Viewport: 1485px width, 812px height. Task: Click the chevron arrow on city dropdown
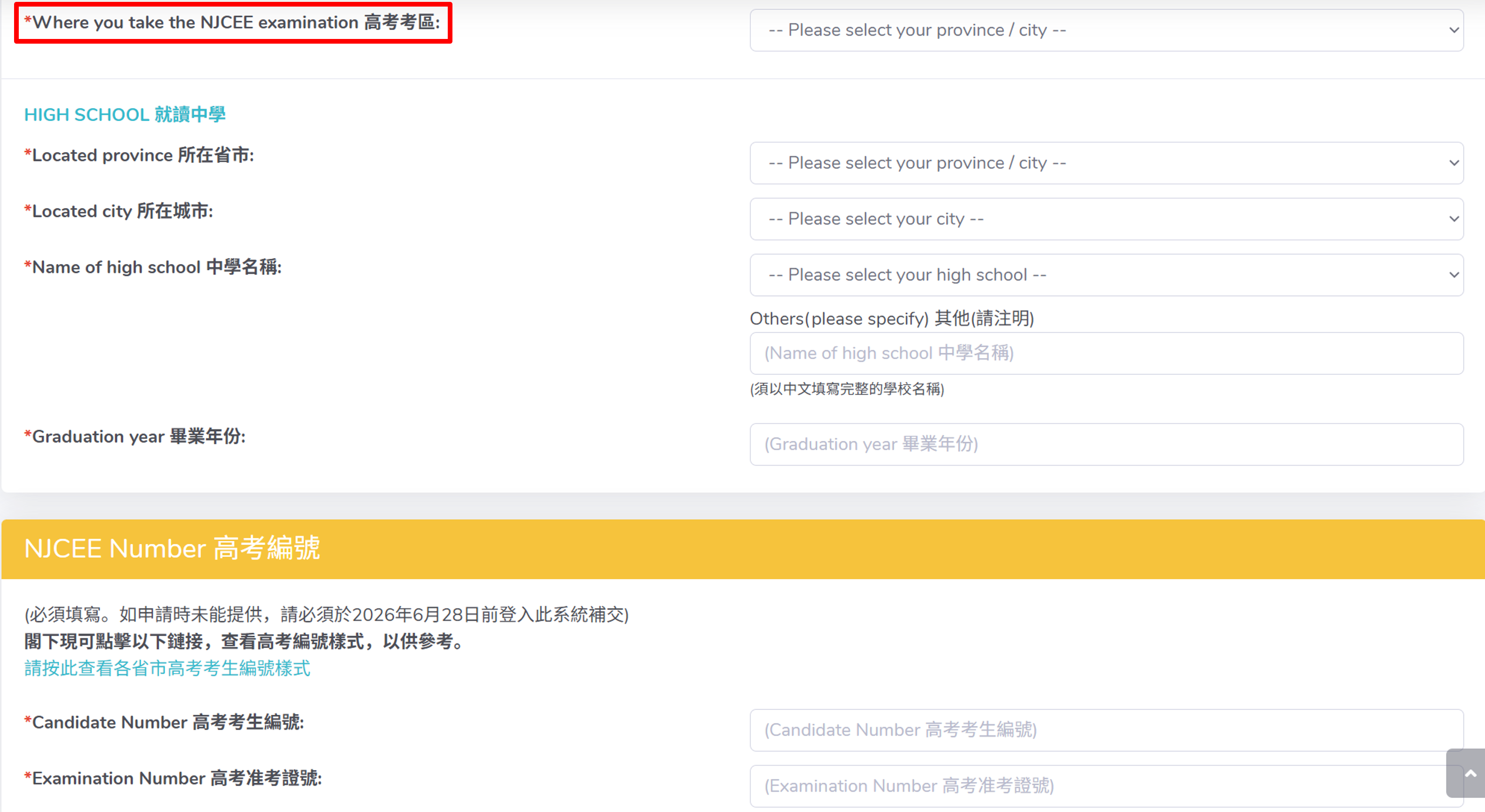coord(1454,219)
